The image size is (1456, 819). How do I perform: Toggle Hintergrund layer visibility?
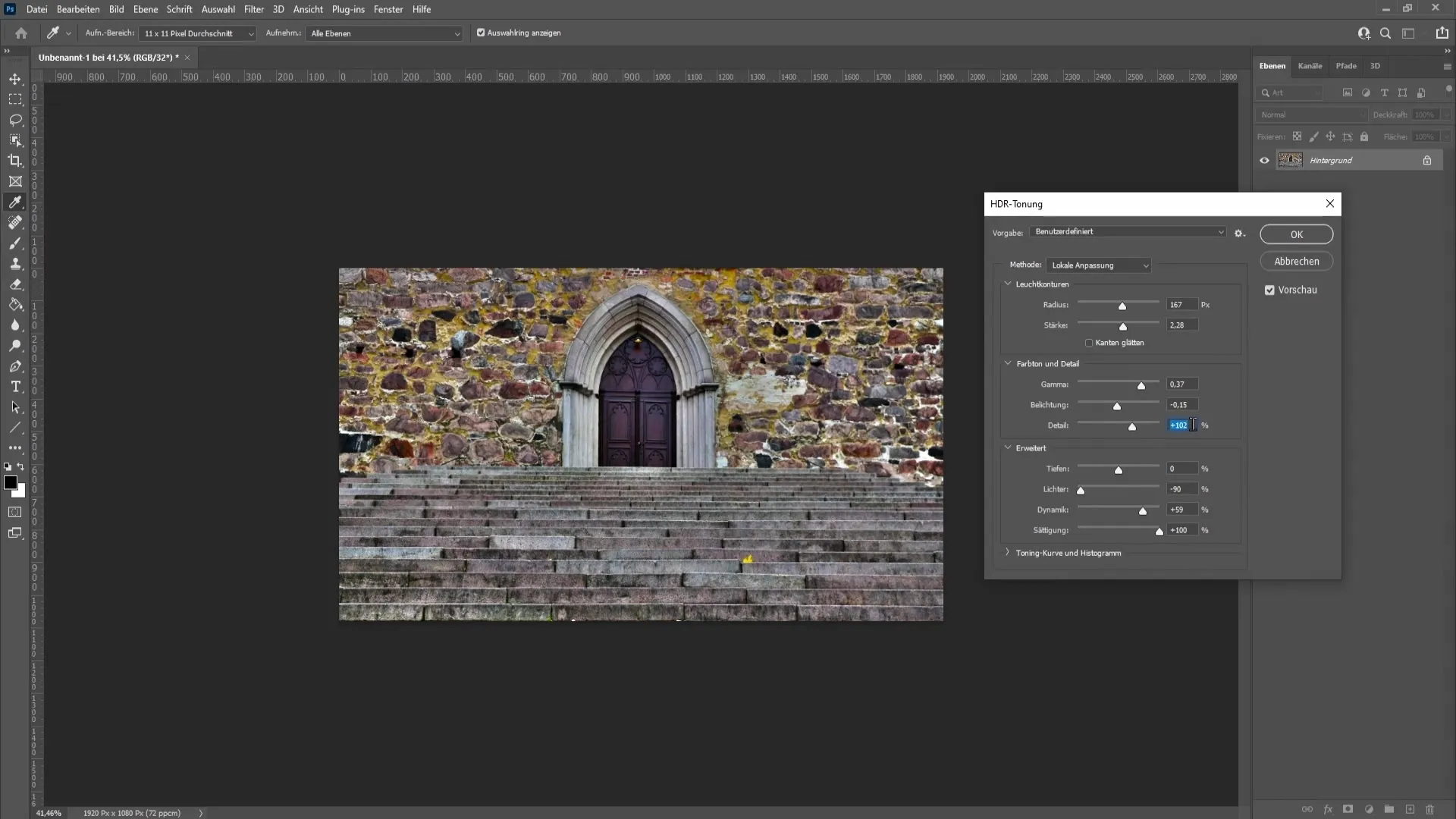coord(1265,160)
